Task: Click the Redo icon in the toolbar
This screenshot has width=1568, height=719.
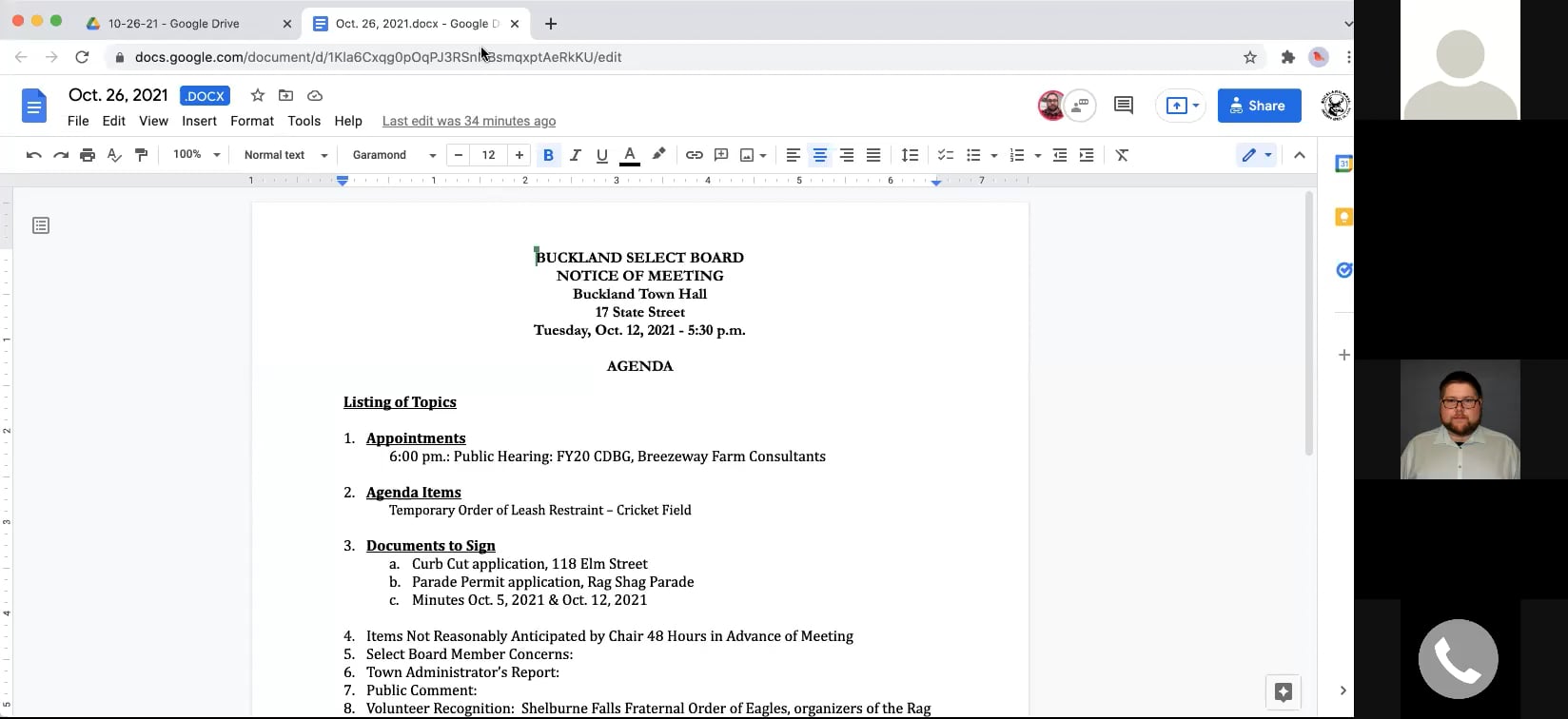Action: pos(61,155)
